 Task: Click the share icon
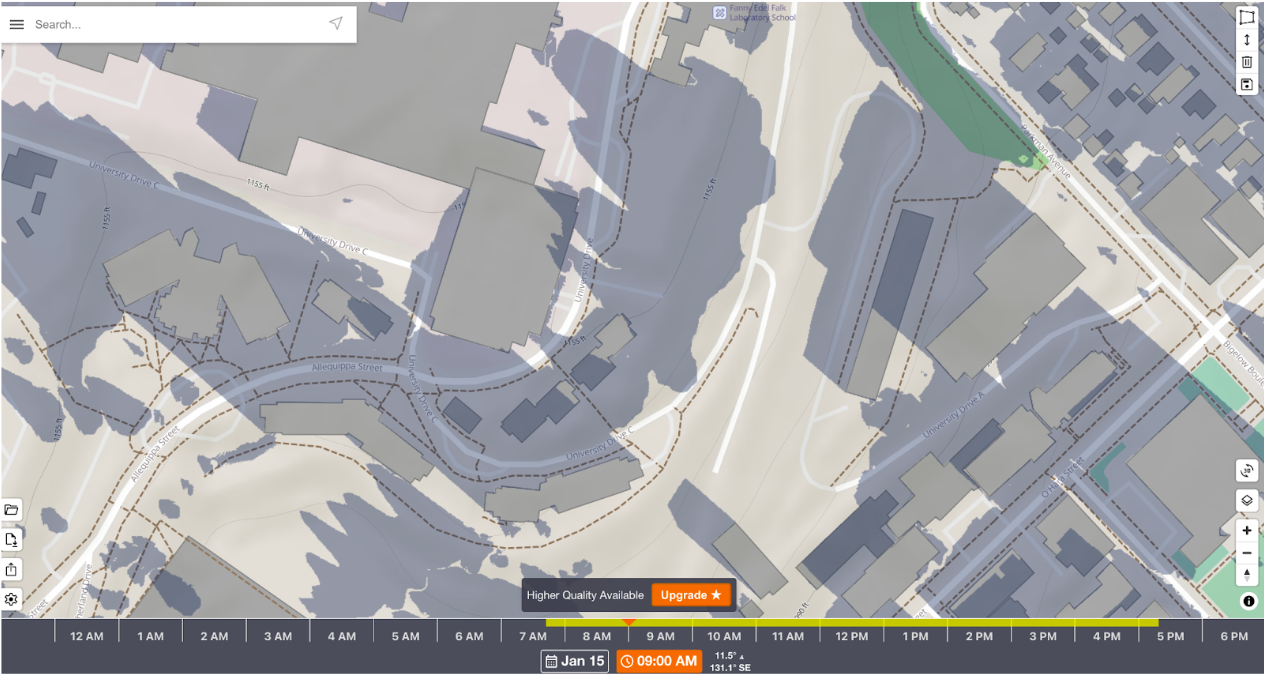coord(11,570)
